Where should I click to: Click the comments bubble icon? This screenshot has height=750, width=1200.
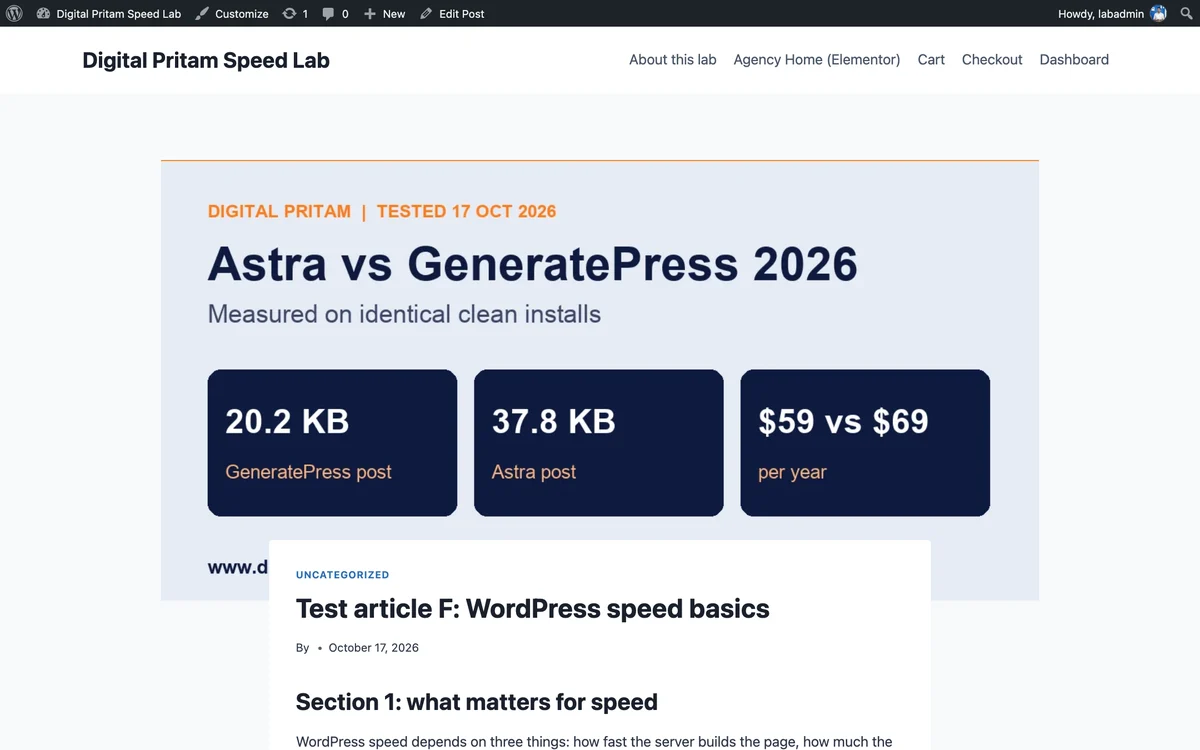click(329, 14)
